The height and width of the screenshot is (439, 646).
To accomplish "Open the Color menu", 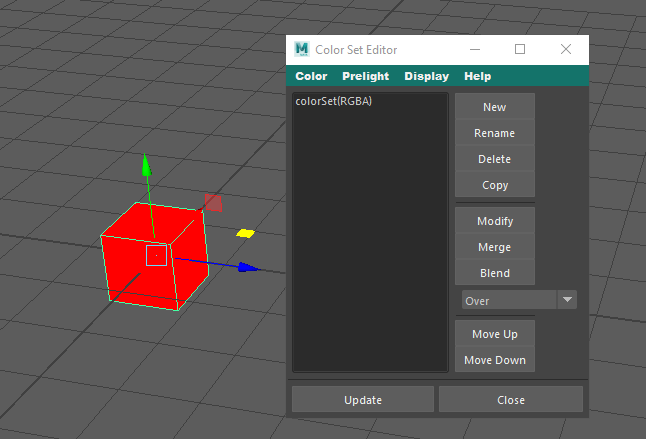I will pyautogui.click(x=311, y=76).
